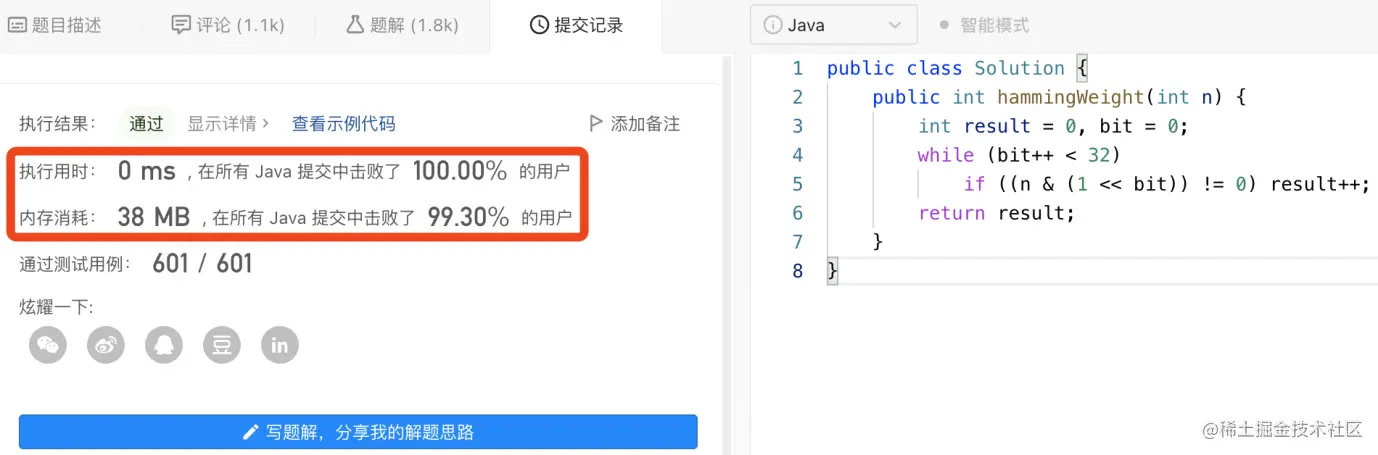Select the 提交记录 tab
Screen dimensions: 1378x455
coord(576,25)
